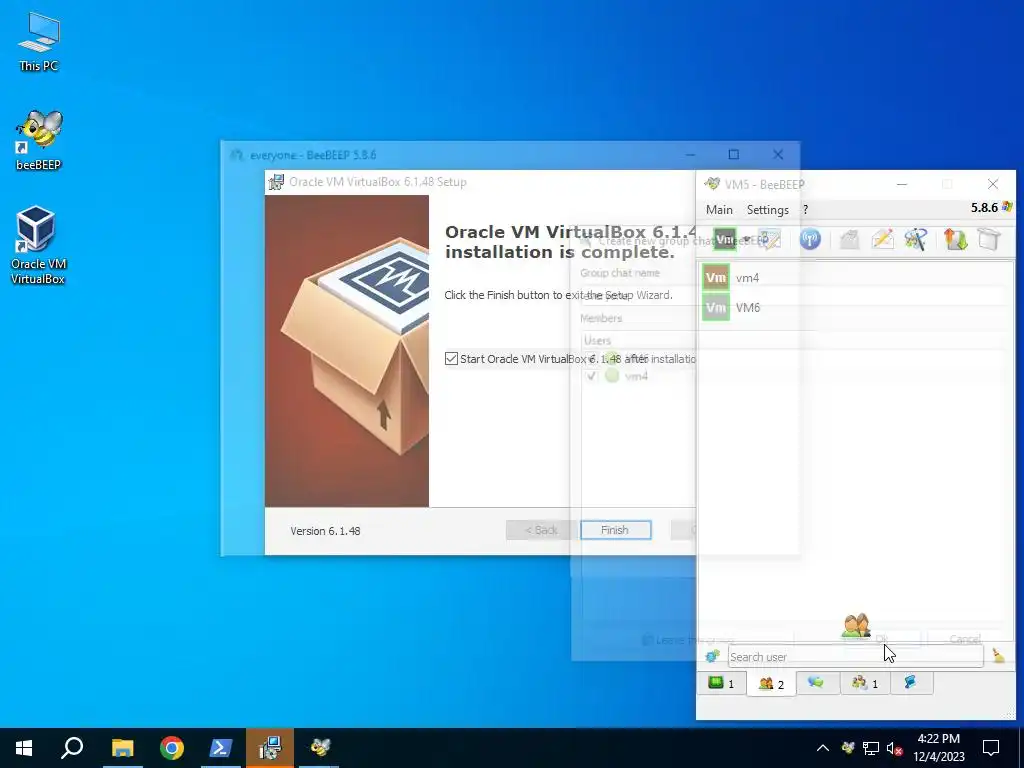Switch to the blue saved chats tab

[x=911, y=683]
